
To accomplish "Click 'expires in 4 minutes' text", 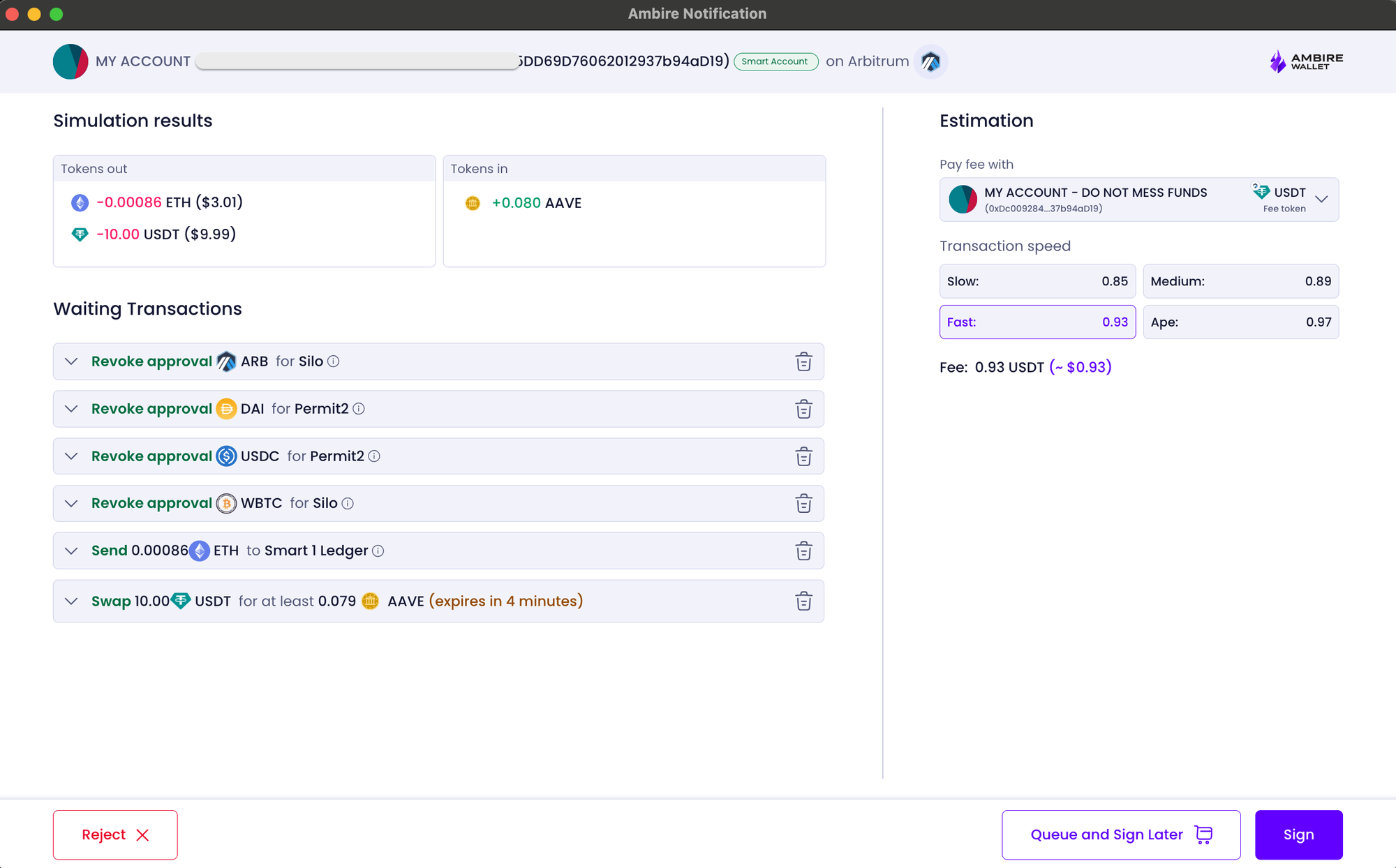I will click(506, 601).
